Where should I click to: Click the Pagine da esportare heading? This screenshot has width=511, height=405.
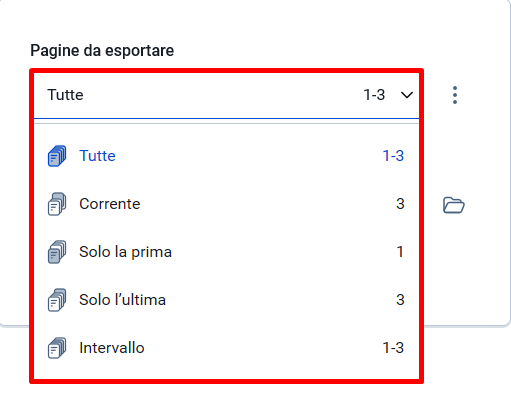(x=102, y=51)
